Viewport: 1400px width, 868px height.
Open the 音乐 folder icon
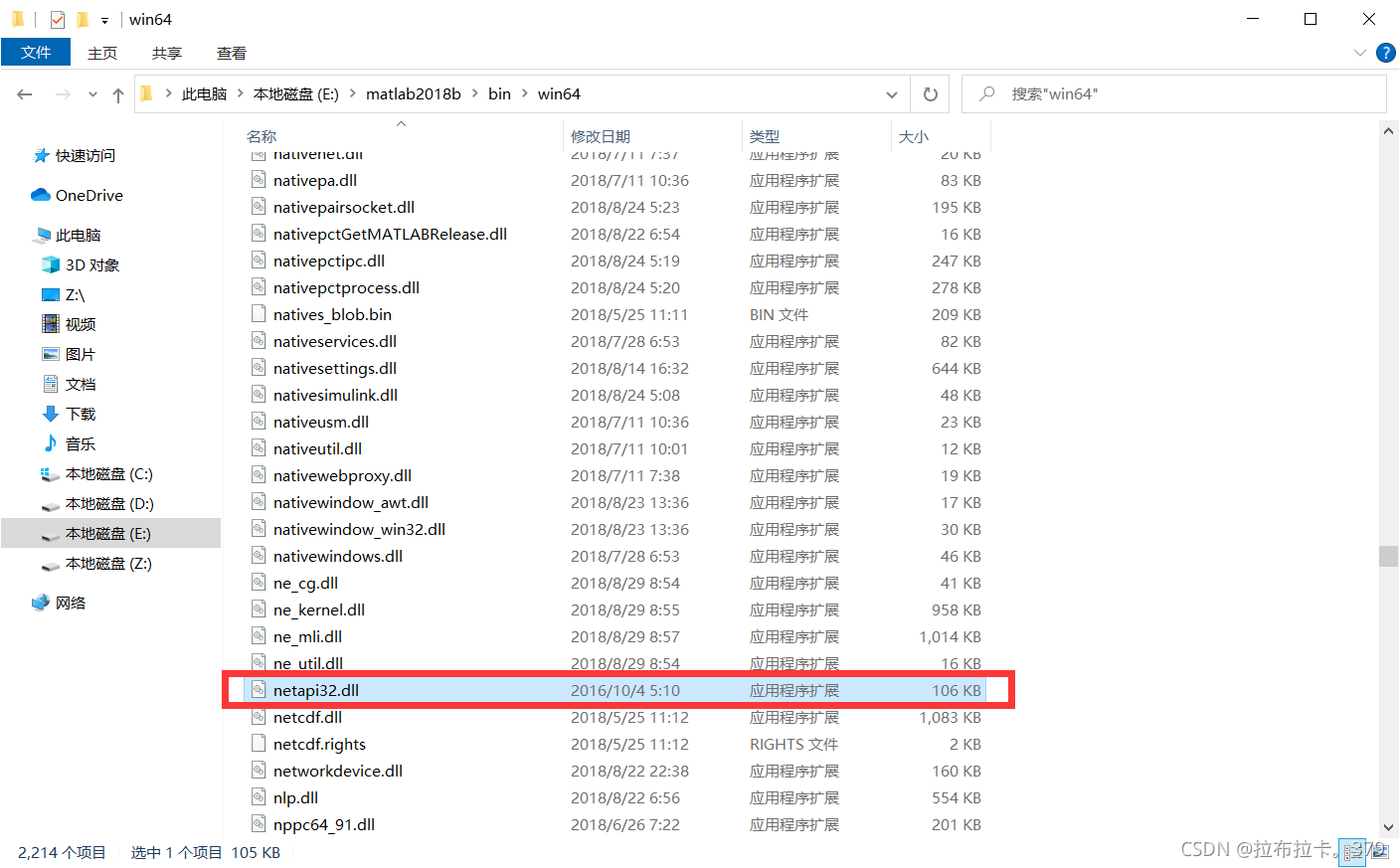click(x=51, y=443)
